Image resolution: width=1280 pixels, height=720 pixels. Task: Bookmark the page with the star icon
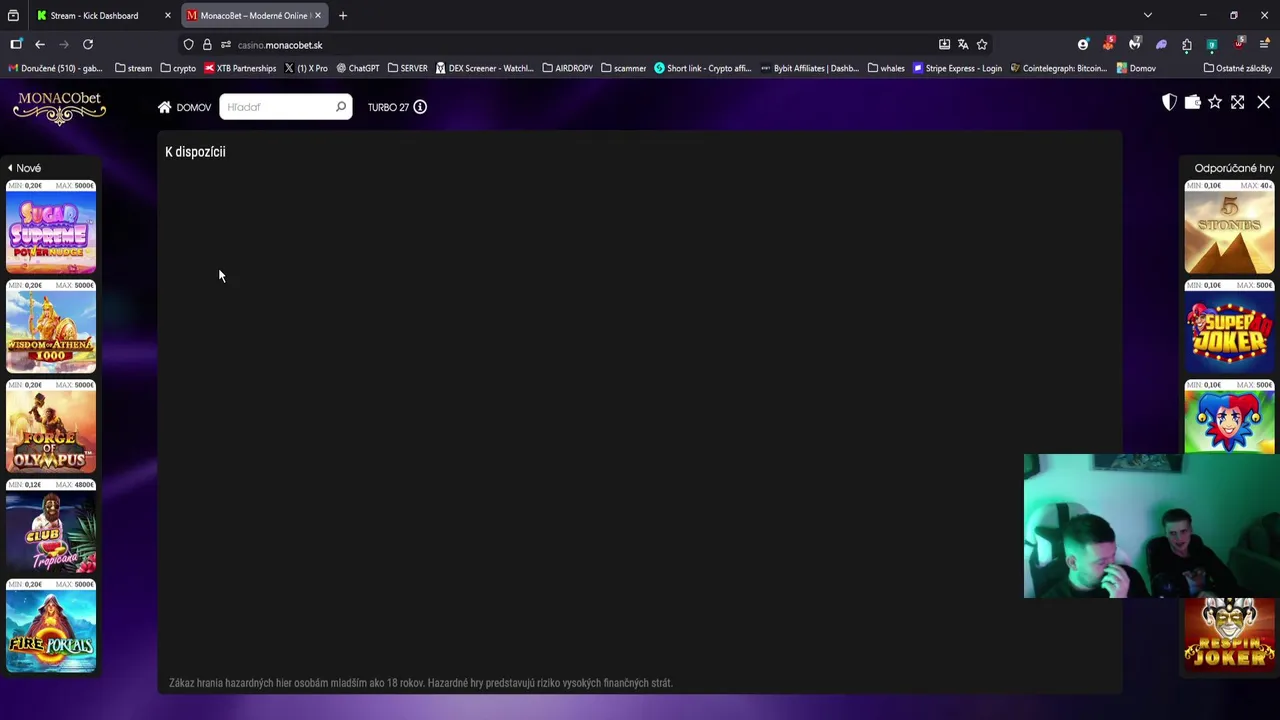point(982,44)
